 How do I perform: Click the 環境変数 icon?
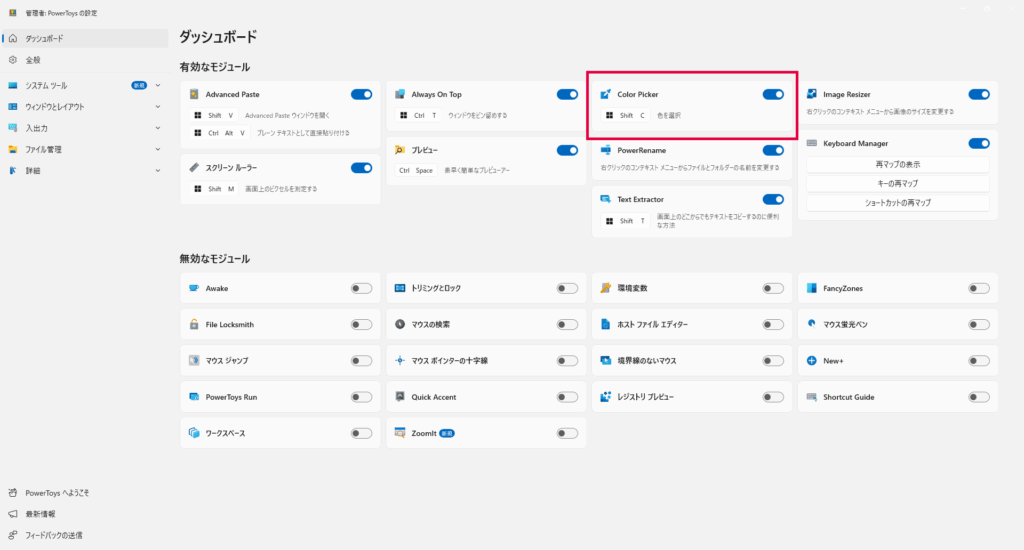coord(605,288)
